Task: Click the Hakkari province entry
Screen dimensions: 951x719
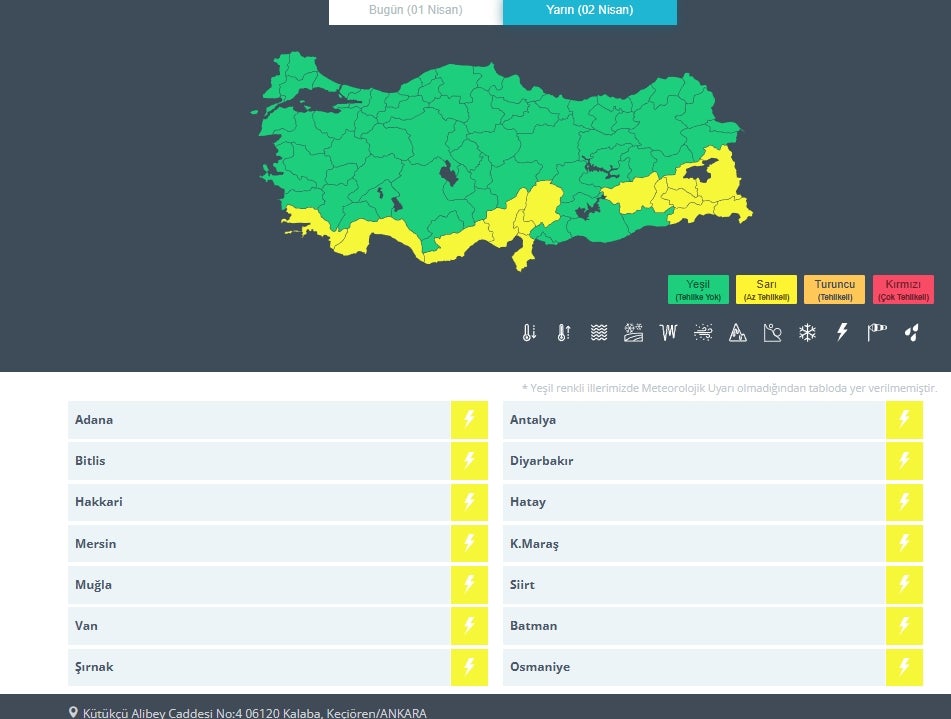Action: [x=260, y=502]
